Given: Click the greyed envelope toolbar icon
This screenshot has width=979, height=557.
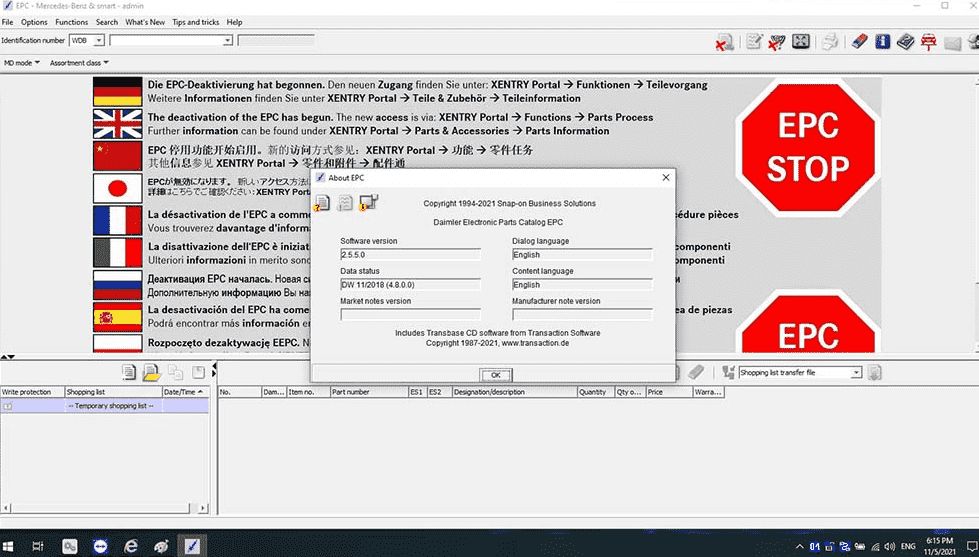Looking at the screenshot, I should [x=952, y=43].
